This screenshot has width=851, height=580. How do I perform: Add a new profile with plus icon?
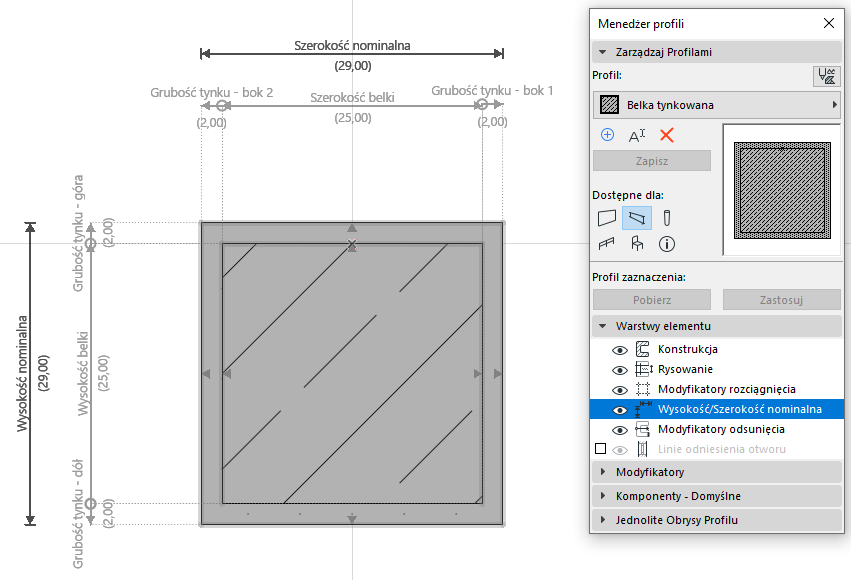pos(607,135)
